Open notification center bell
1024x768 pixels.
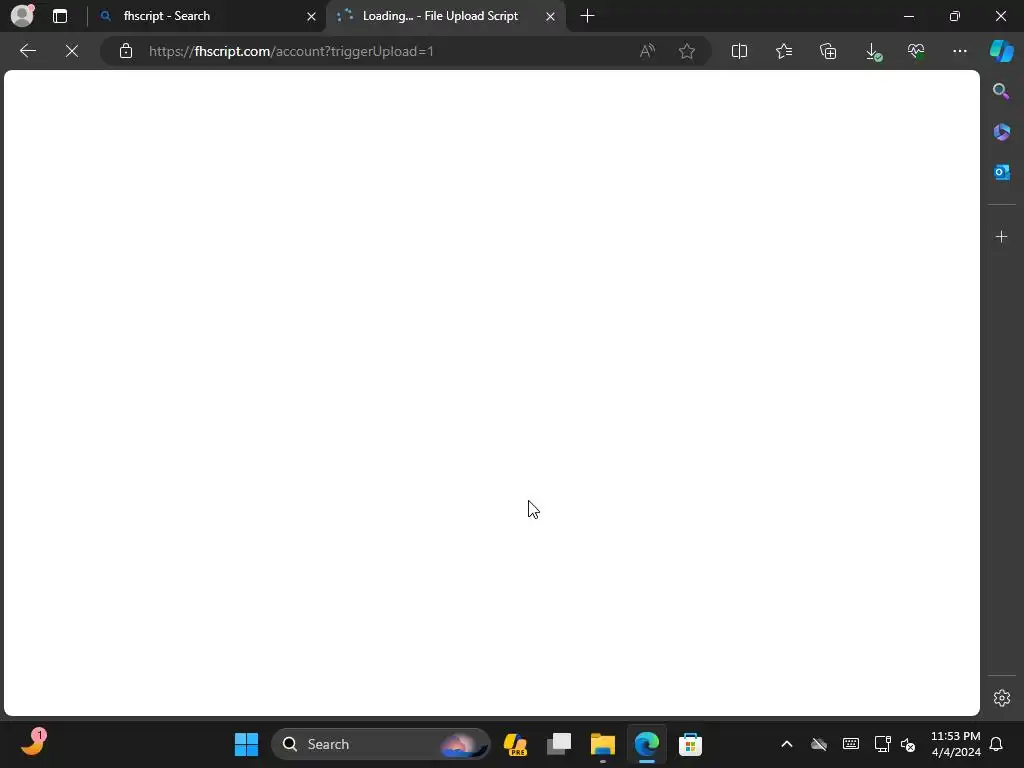(996, 744)
